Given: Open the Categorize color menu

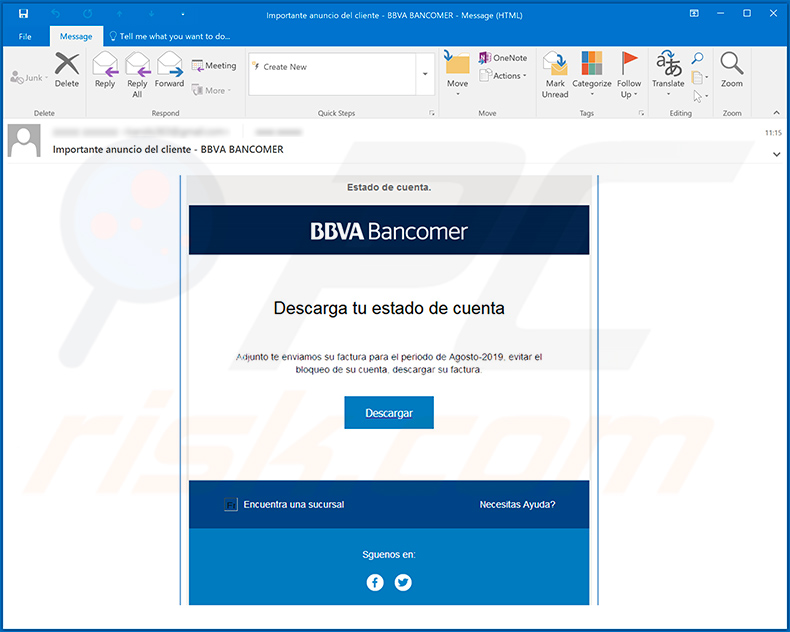Looking at the screenshot, I should (592, 75).
